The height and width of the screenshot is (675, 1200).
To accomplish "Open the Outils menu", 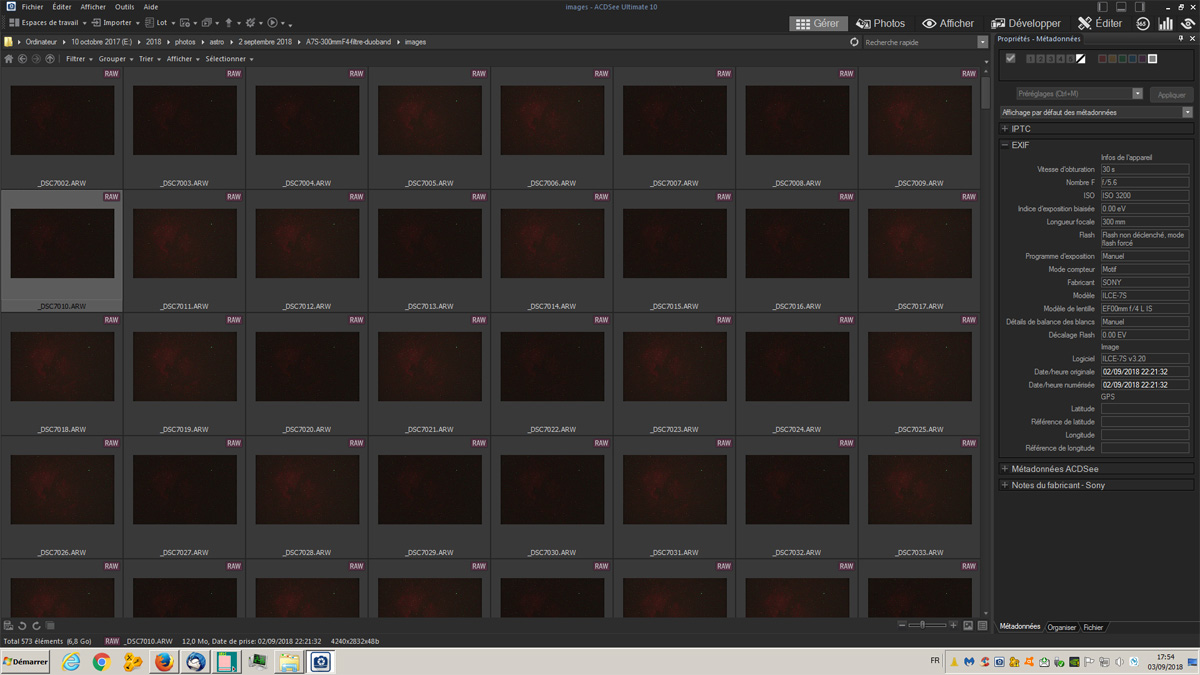I will (x=124, y=7).
